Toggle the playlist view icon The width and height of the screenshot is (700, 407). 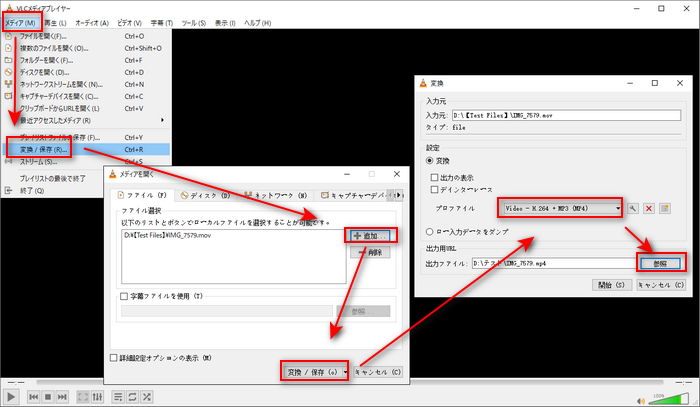tap(118, 397)
